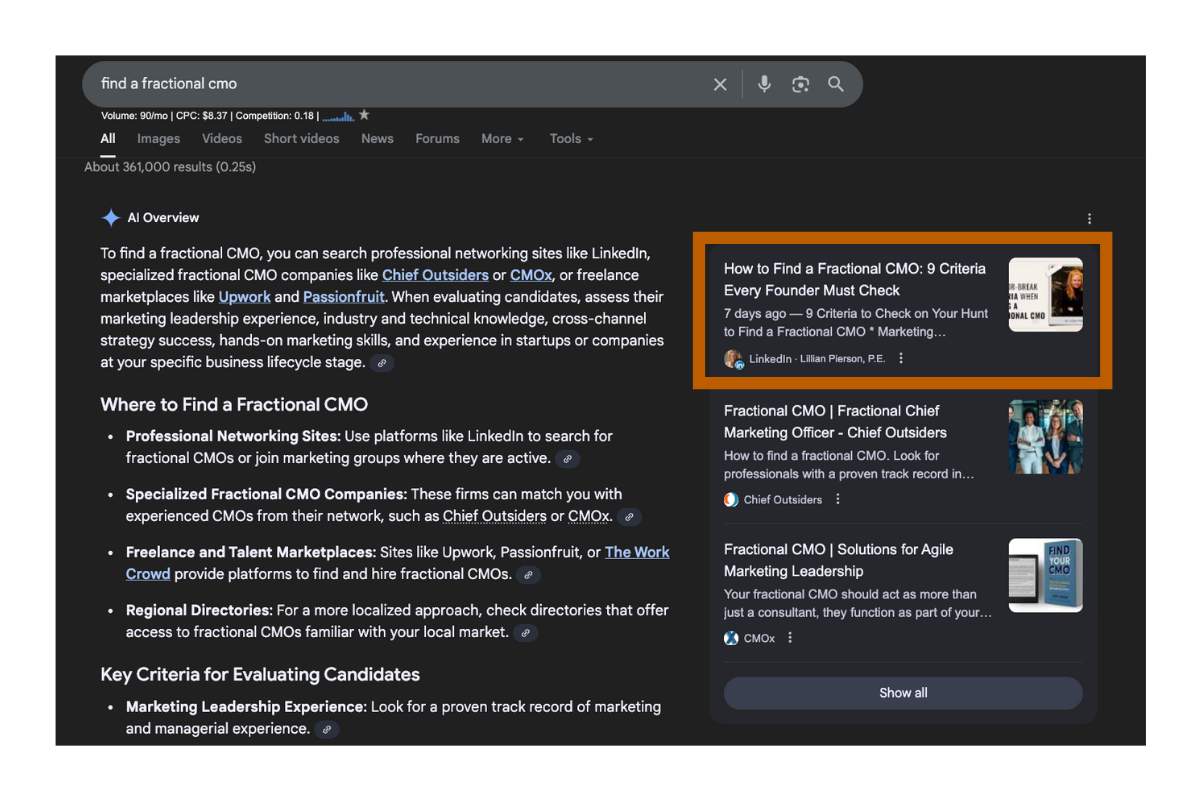Open the Upwork link

coord(245,297)
